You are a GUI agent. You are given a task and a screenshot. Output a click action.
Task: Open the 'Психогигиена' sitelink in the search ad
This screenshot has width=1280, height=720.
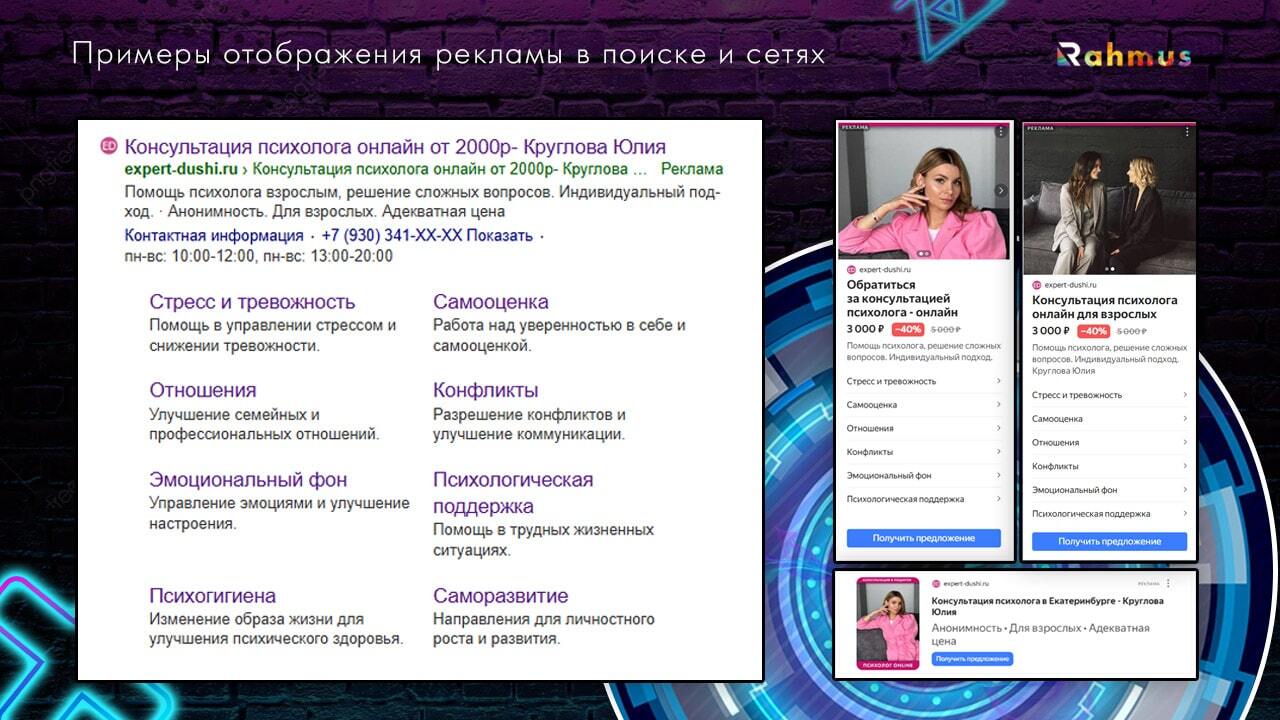coord(212,595)
